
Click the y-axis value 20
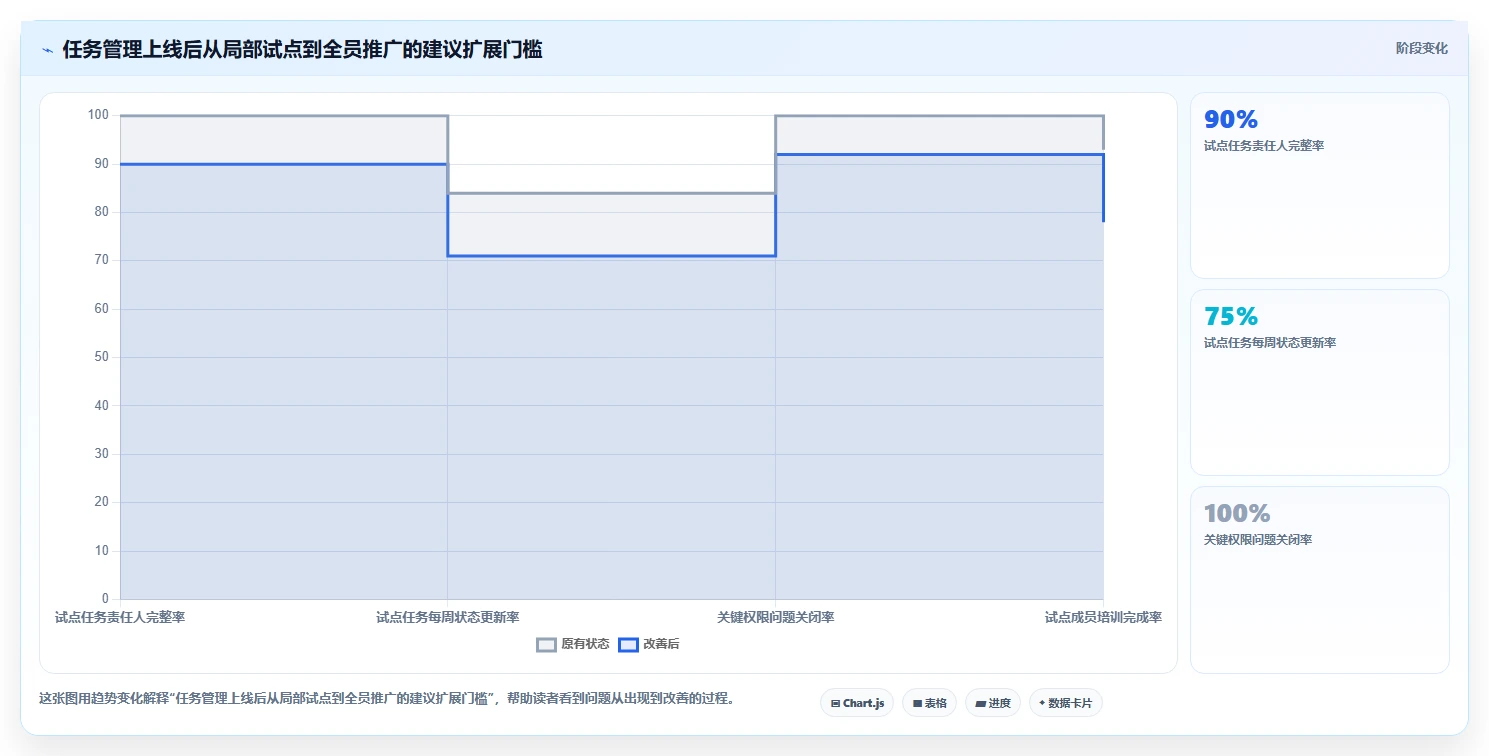101,502
